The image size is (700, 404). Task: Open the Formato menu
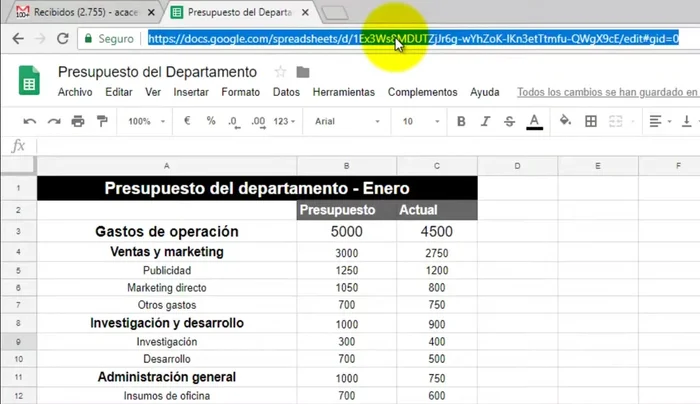pyautogui.click(x=241, y=92)
